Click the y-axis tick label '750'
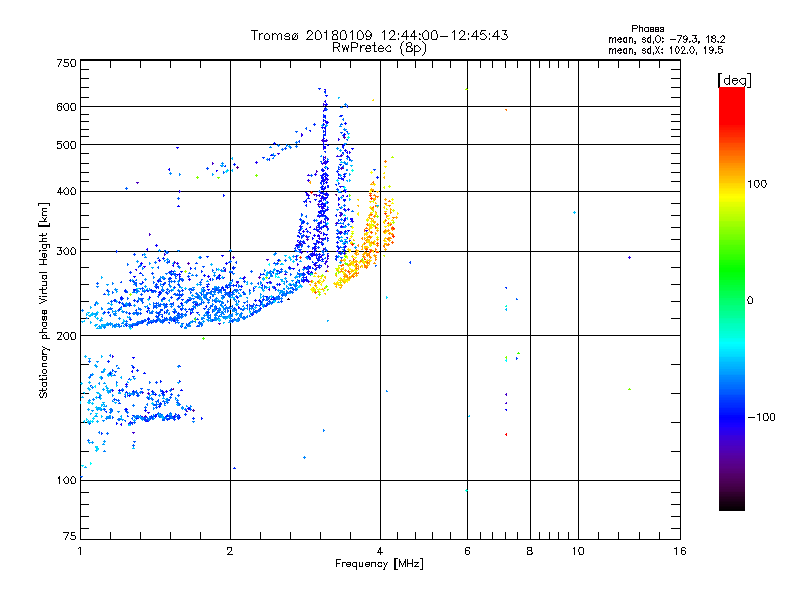 click(66, 63)
